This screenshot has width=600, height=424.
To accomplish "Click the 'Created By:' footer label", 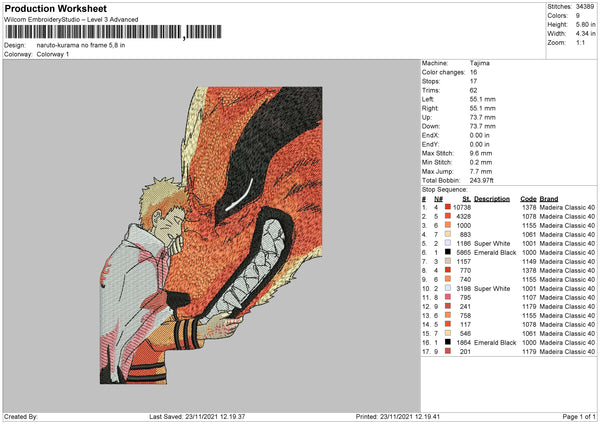I will tap(21, 416).
